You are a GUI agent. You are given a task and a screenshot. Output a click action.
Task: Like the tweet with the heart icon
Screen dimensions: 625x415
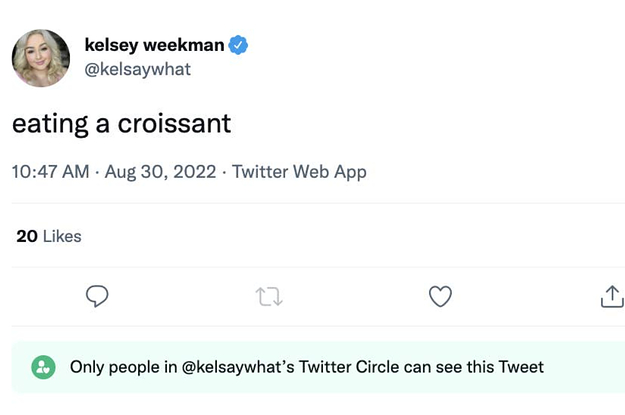pos(440,296)
